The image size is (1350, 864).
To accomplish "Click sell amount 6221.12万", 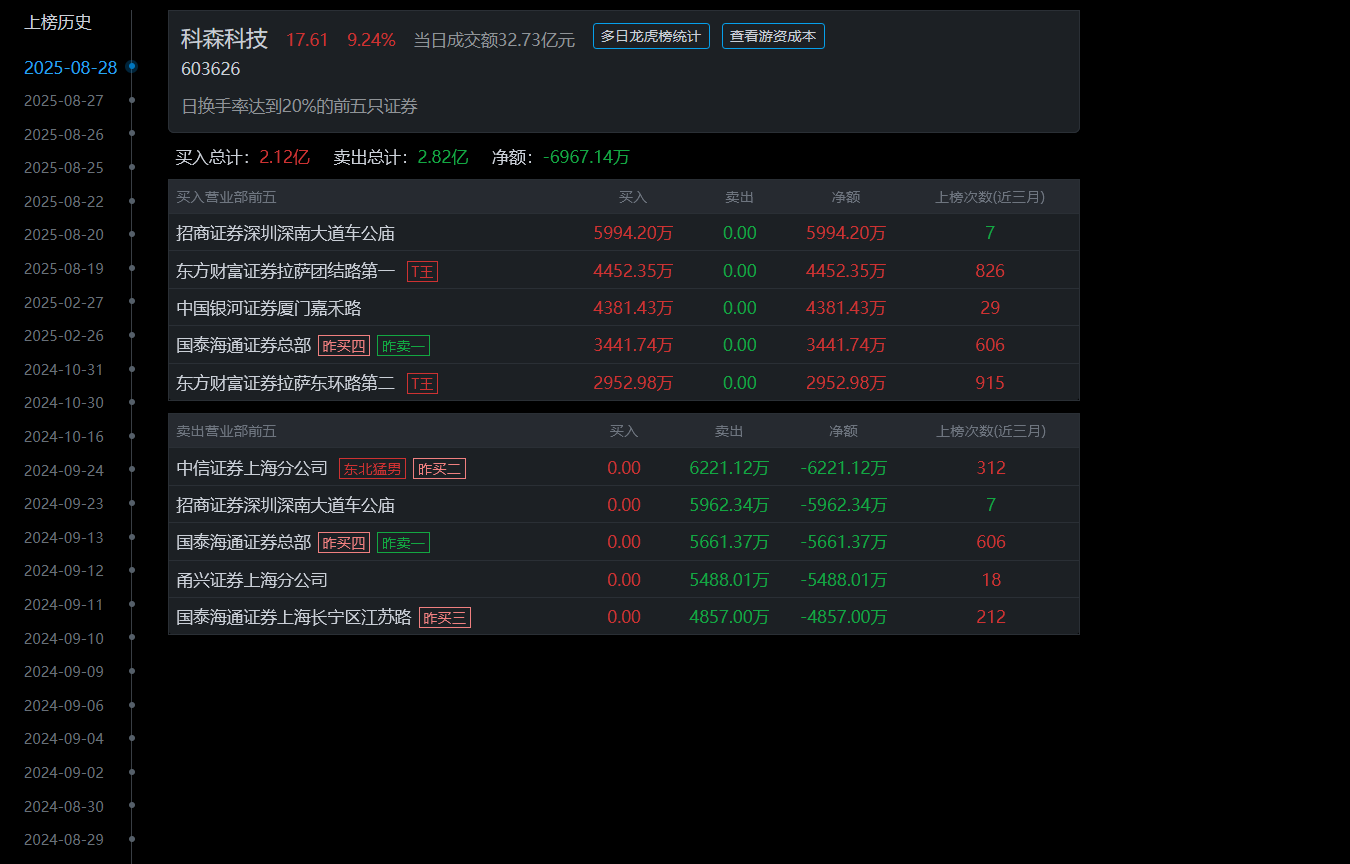I will 729,468.
